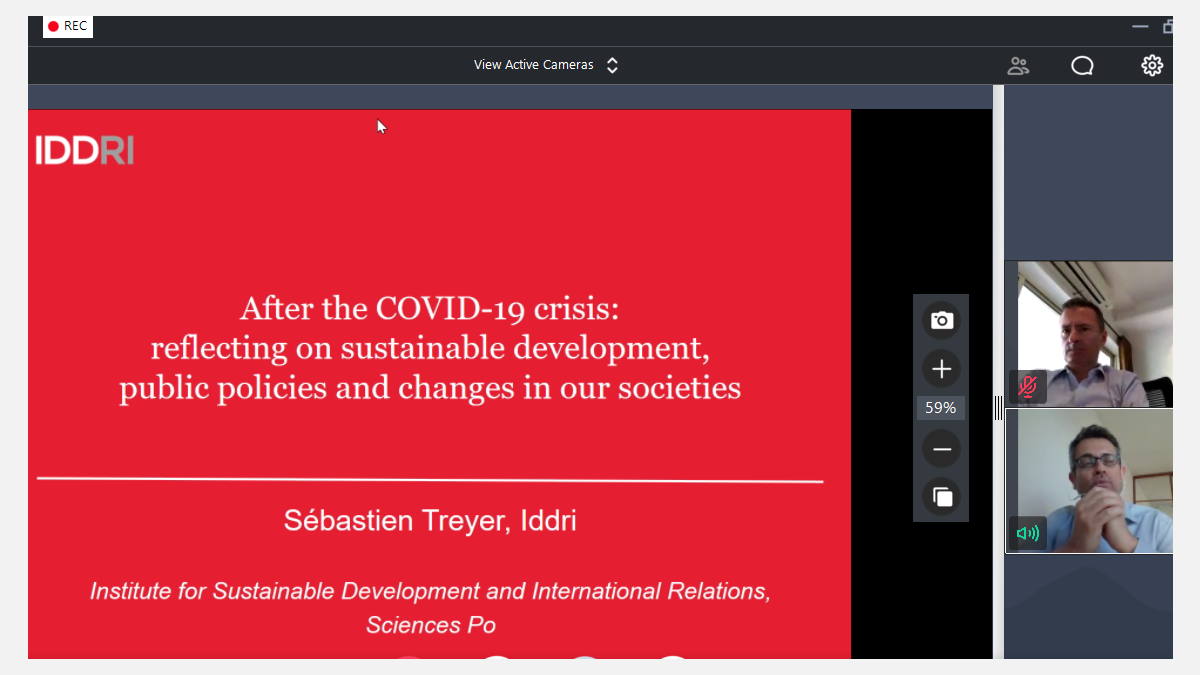The height and width of the screenshot is (675, 1200).
Task: Click the overlapping squares copy icon
Action: click(x=941, y=496)
